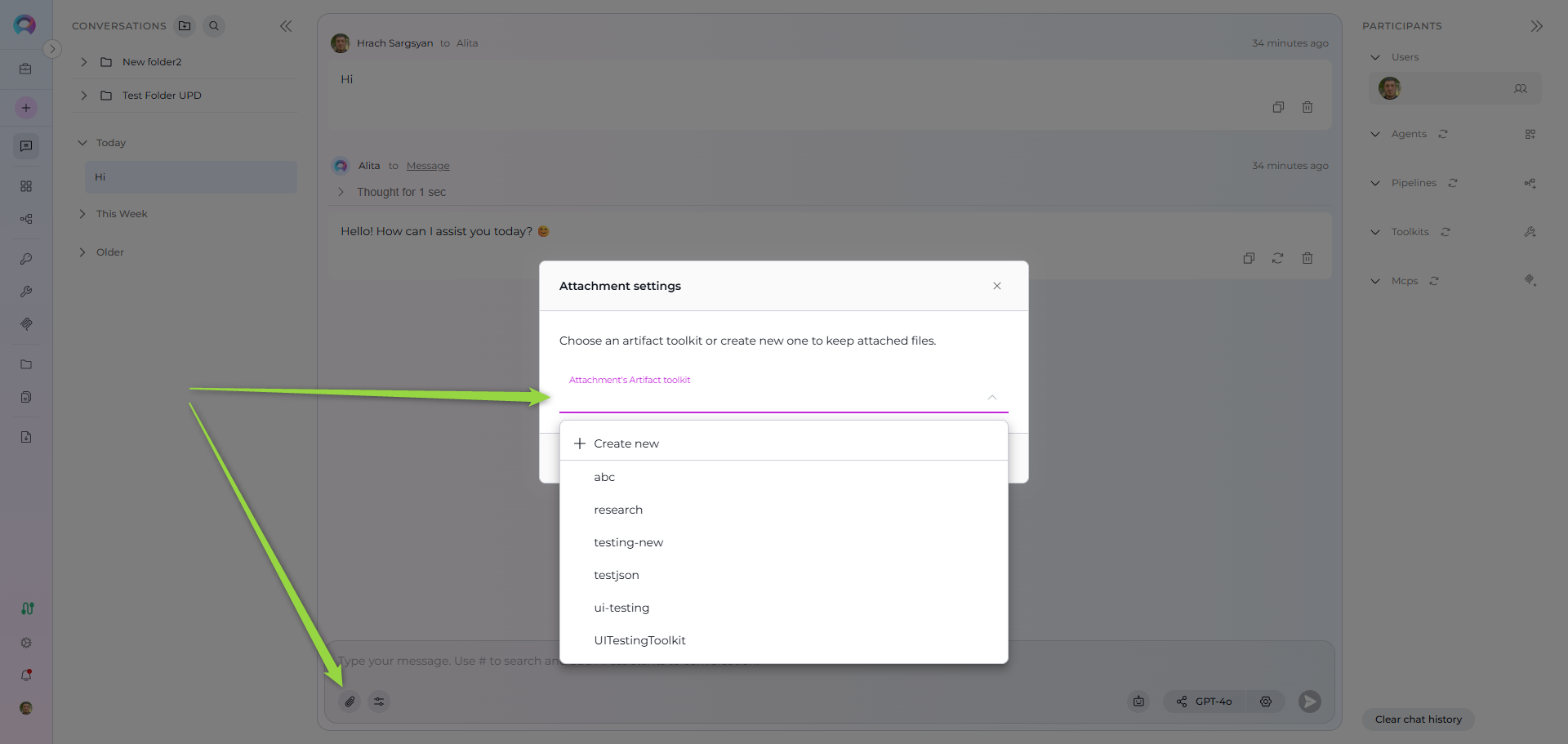Choose 'research' from toolkit list

click(618, 510)
